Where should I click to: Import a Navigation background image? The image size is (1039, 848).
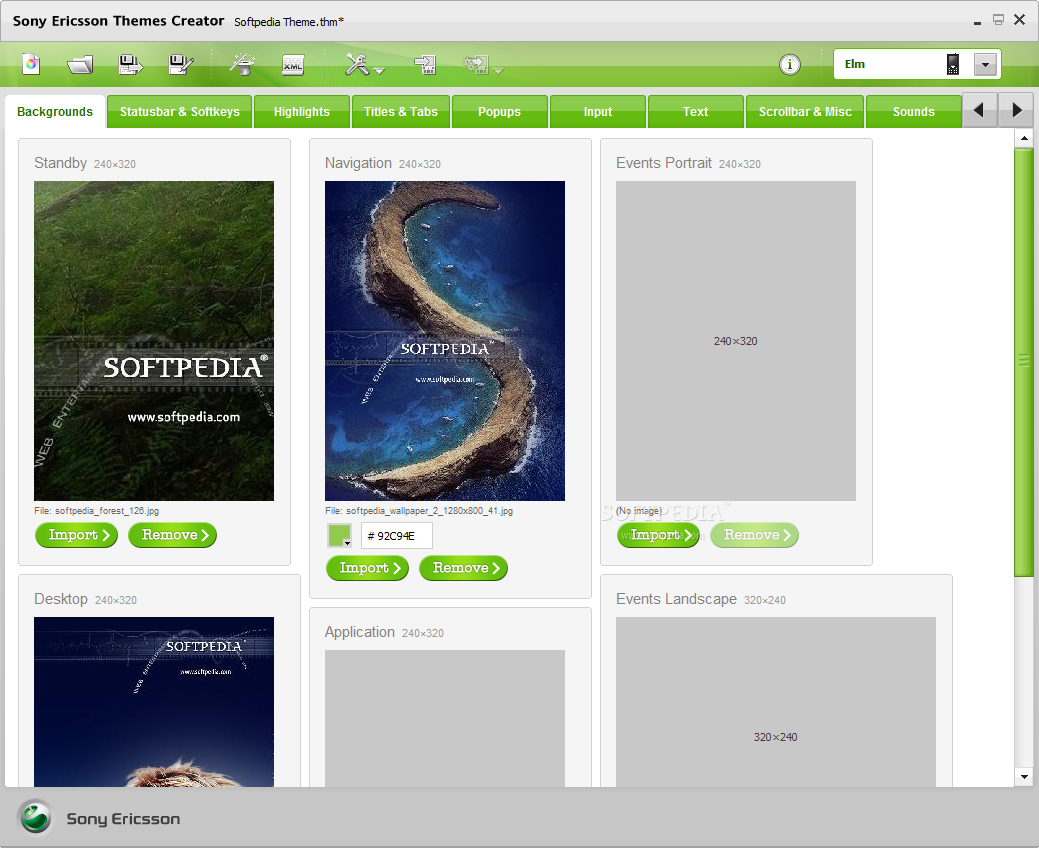click(367, 568)
